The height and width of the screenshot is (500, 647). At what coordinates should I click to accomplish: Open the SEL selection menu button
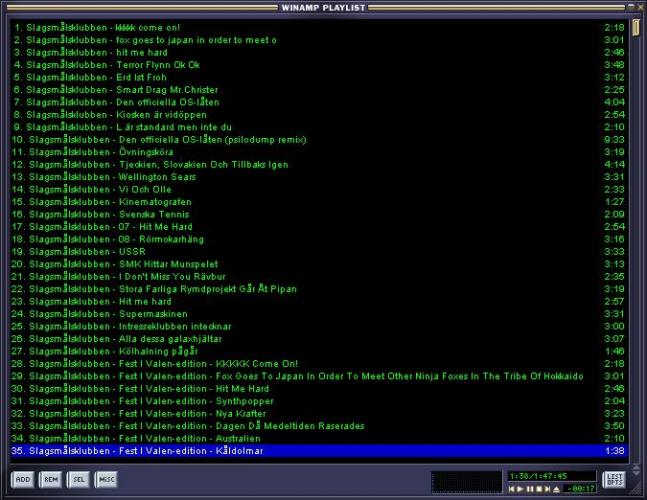click(x=78, y=480)
